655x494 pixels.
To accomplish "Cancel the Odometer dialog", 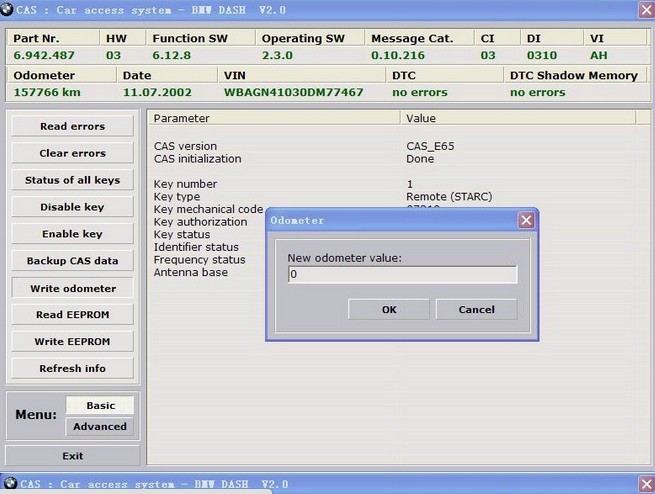I will tap(477, 309).
